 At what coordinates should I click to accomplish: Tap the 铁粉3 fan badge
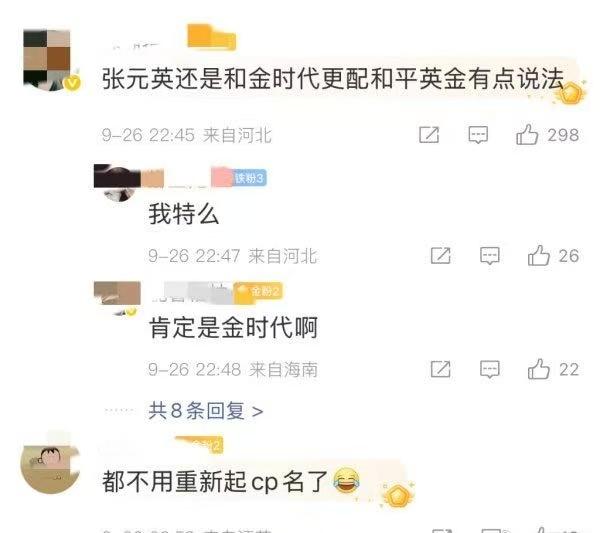249,178
